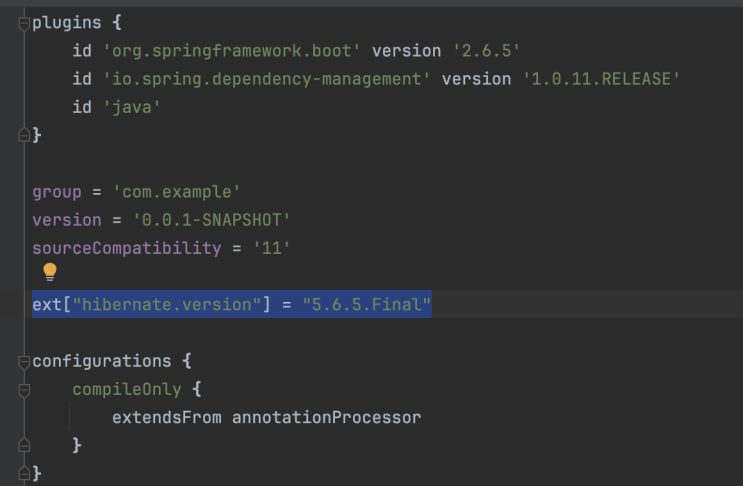Viewport: 743px width, 486px height.
Task: Collapse the configurations block
Action: pos(24,361)
